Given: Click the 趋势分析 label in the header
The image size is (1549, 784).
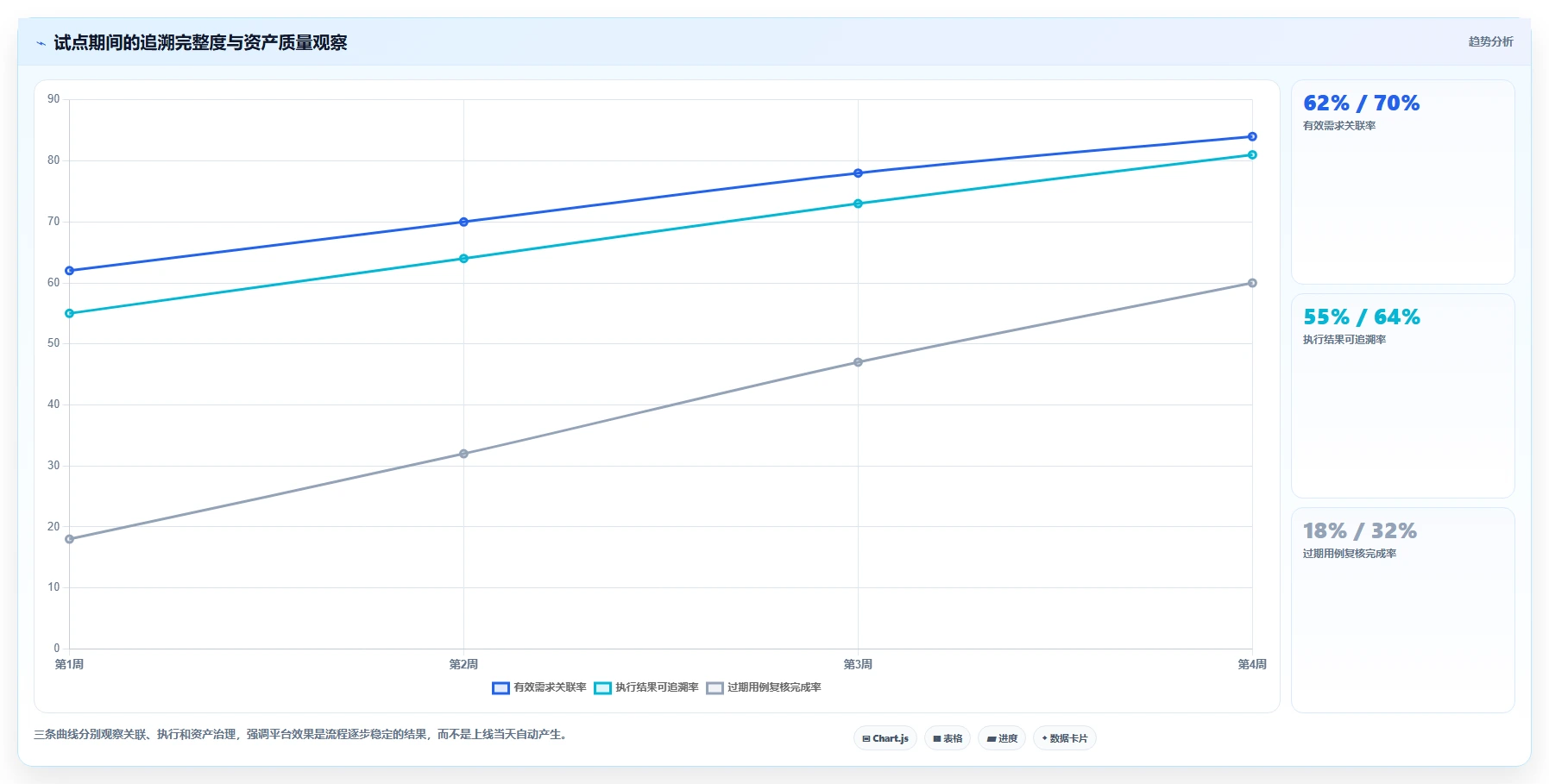Looking at the screenshot, I should pos(1490,41).
